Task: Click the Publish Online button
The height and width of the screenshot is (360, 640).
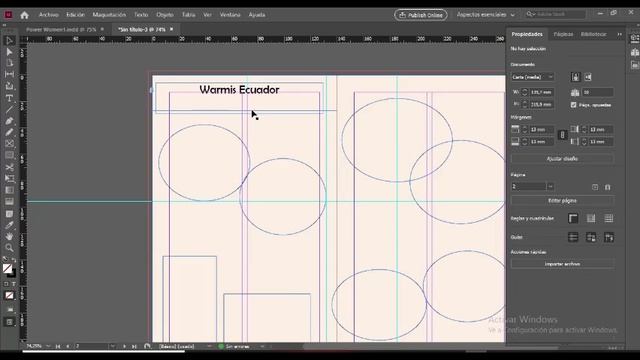Action: coord(420,15)
